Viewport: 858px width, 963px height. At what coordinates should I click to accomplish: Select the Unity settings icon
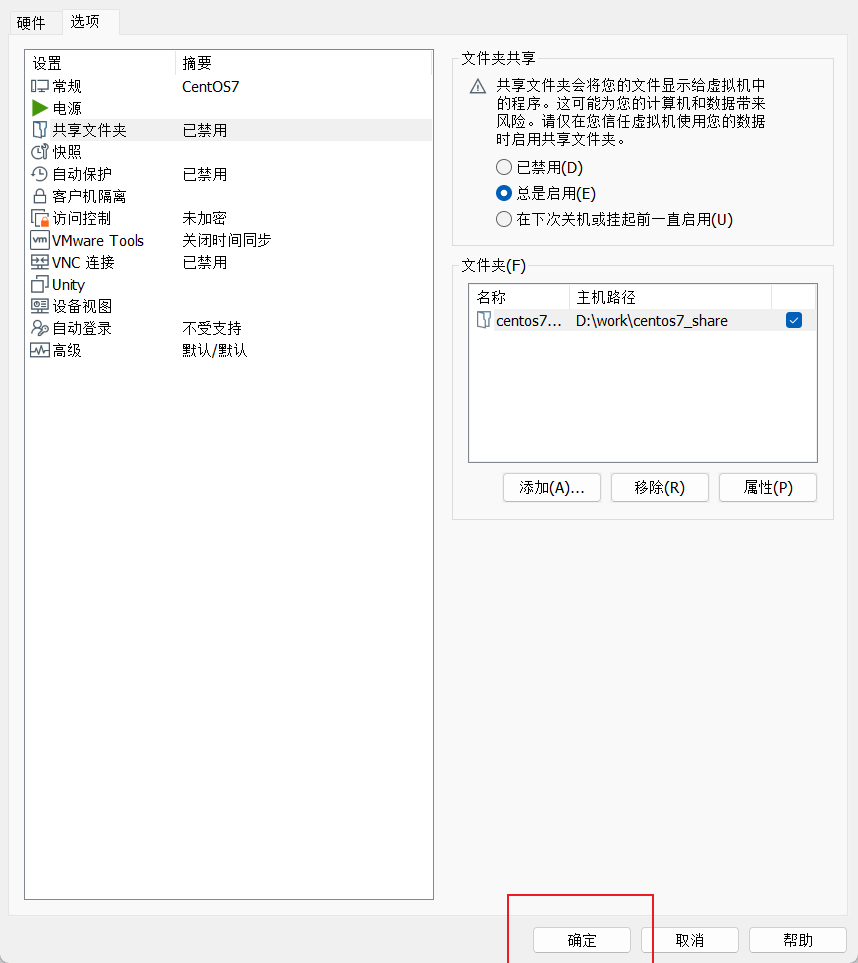pos(40,284)
